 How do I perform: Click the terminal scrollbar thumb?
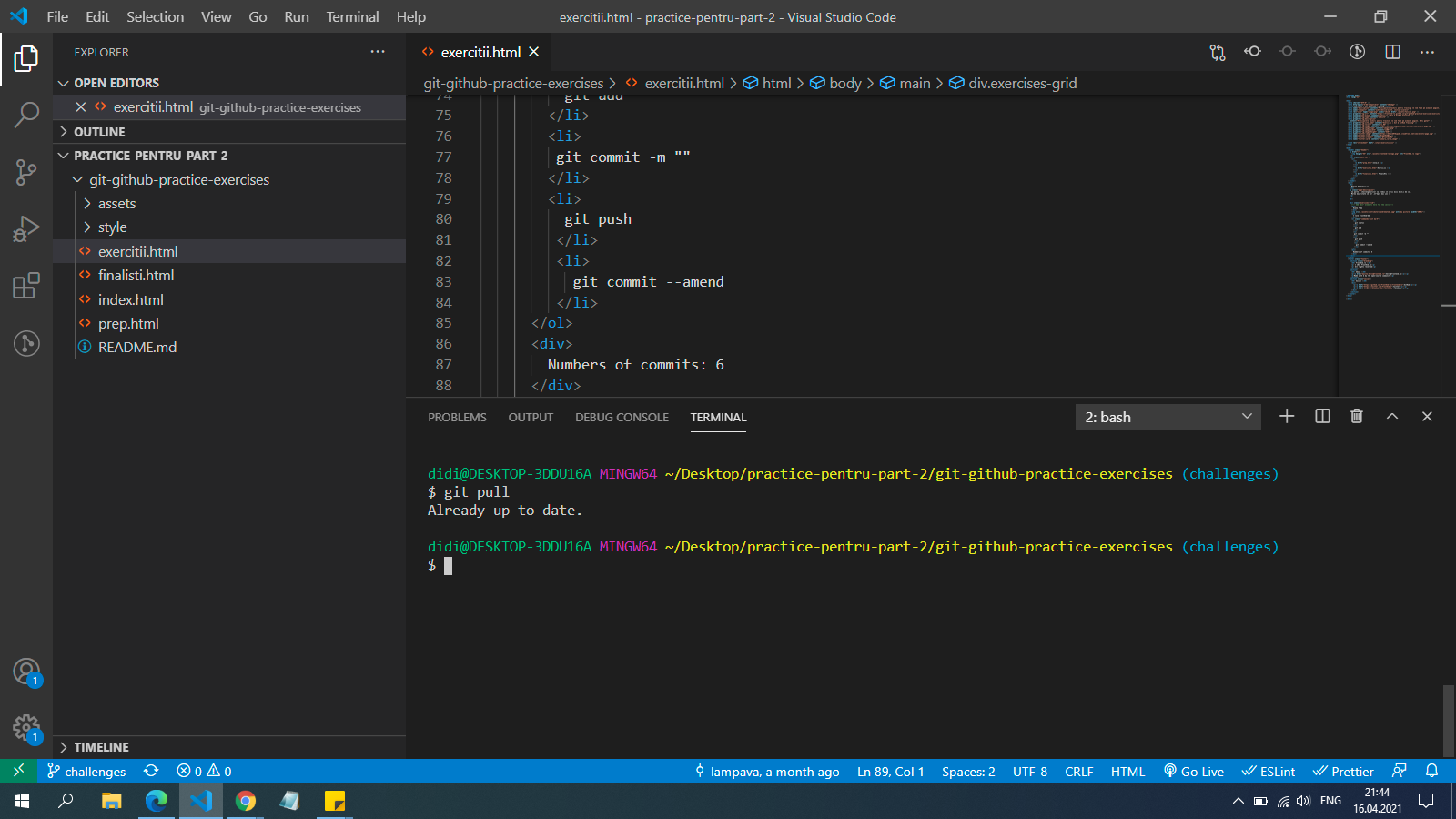click(x=1448, y=720)
